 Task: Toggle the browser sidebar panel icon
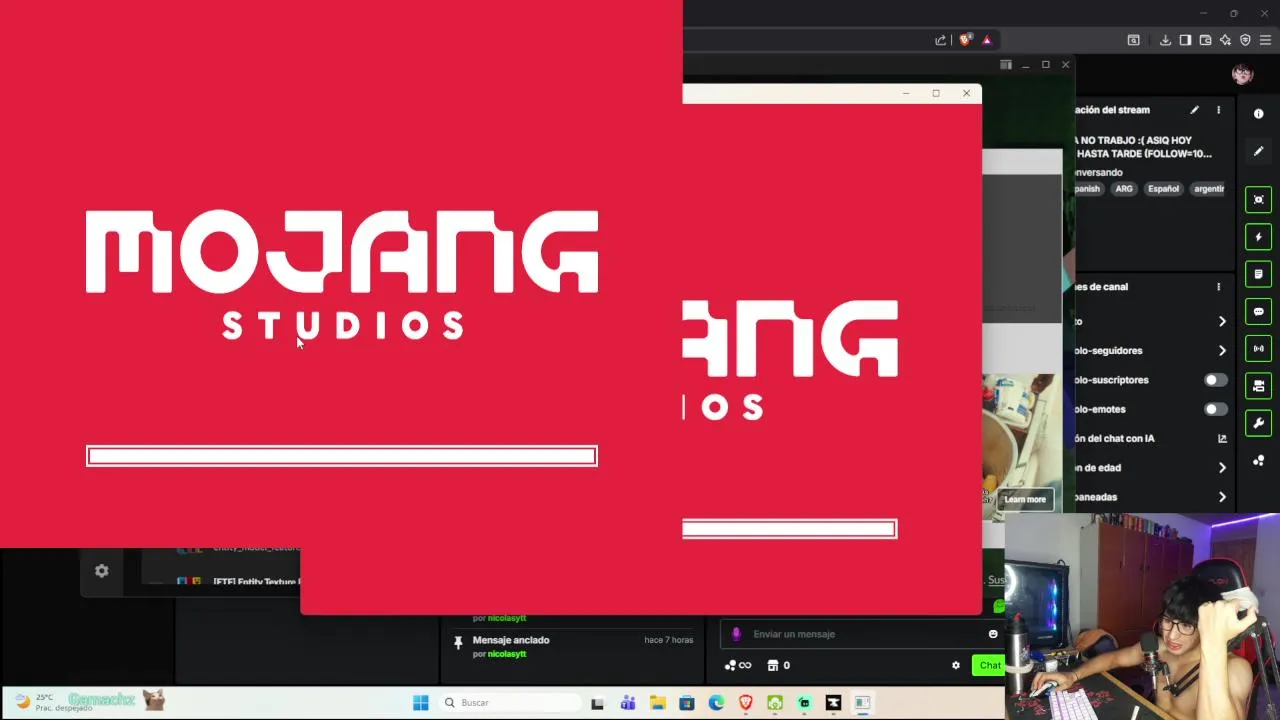(1185, 40)
